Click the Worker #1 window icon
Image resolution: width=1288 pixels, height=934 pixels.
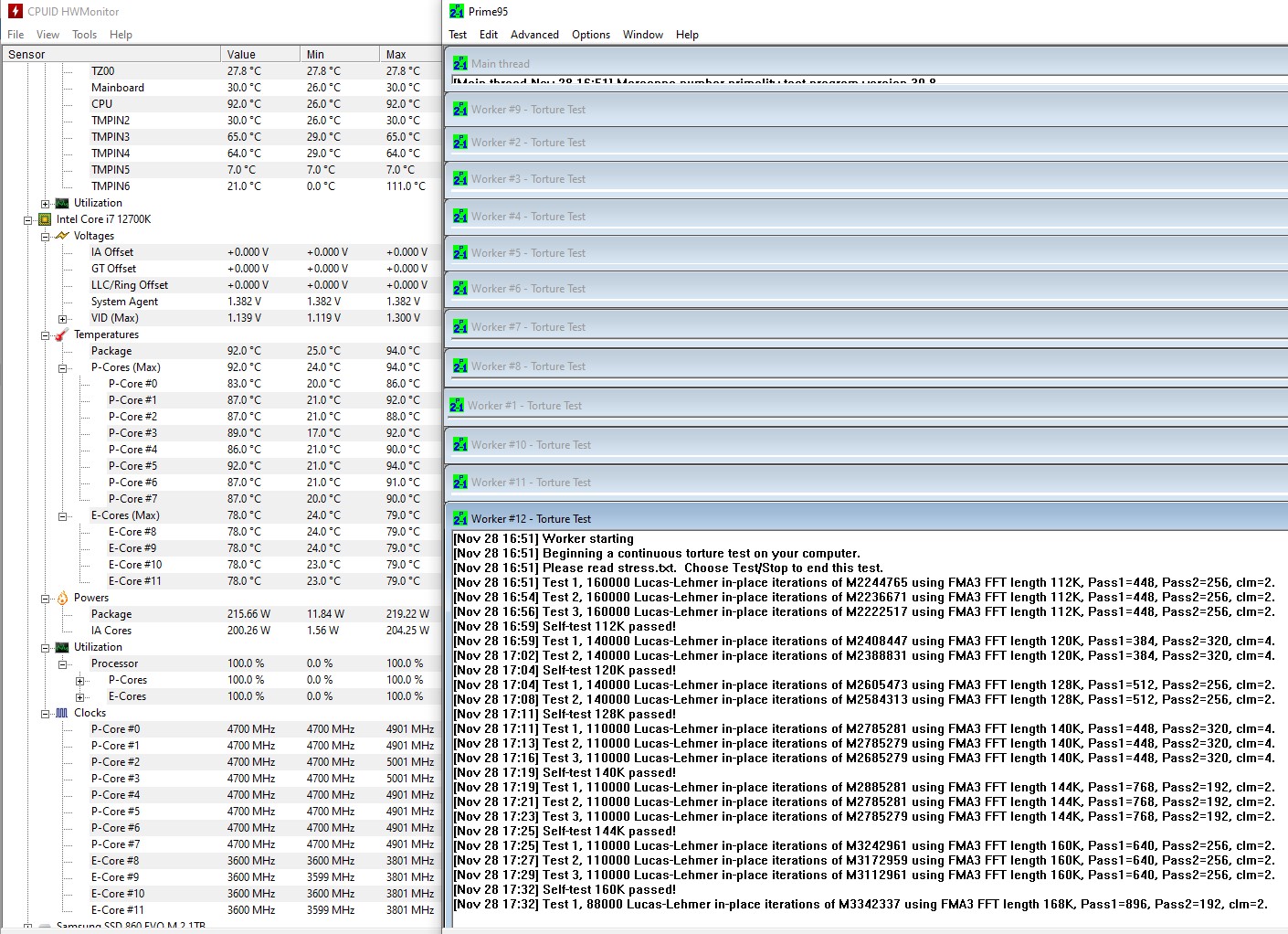click(457, 406)
